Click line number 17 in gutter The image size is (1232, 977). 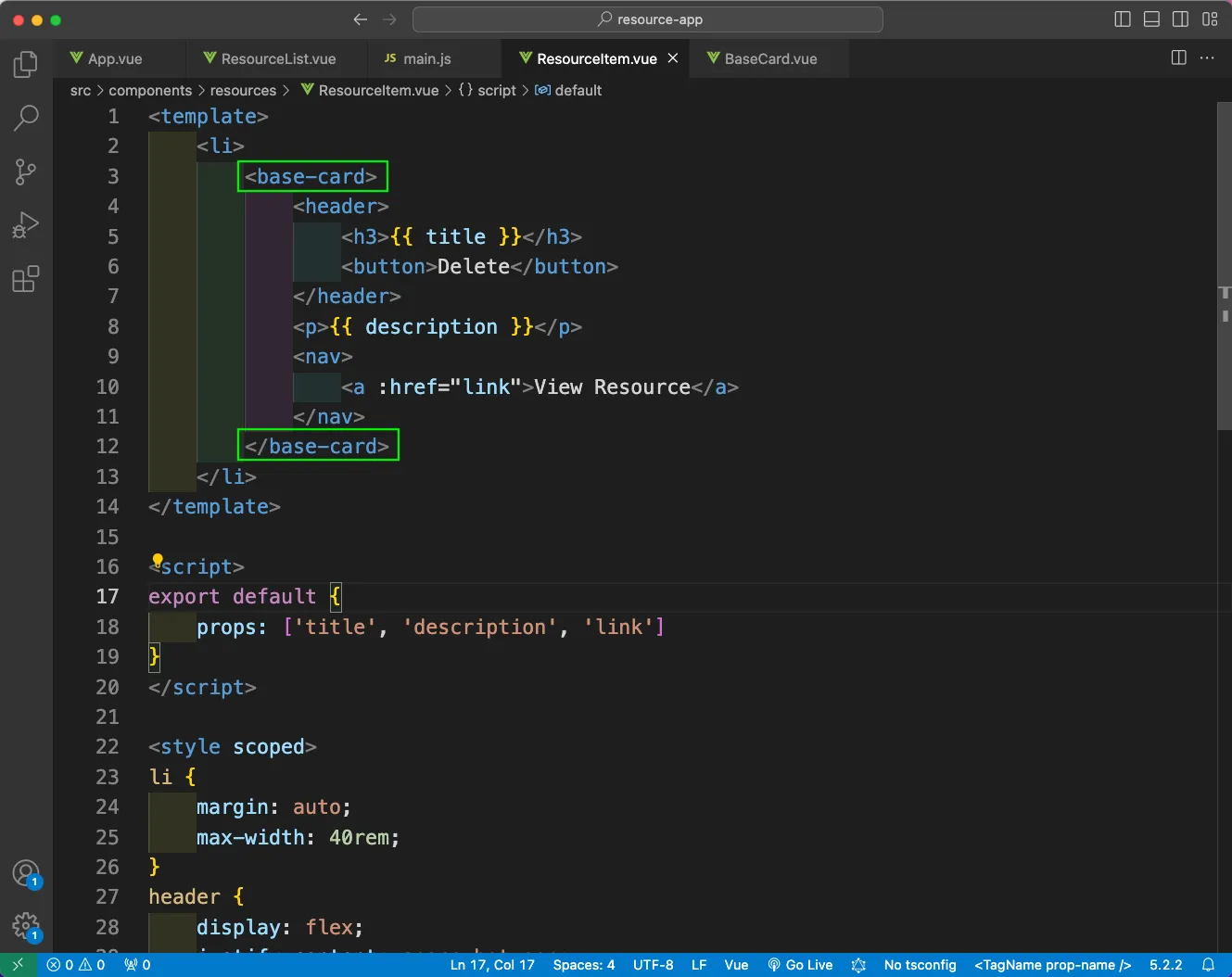click(108, 597)
